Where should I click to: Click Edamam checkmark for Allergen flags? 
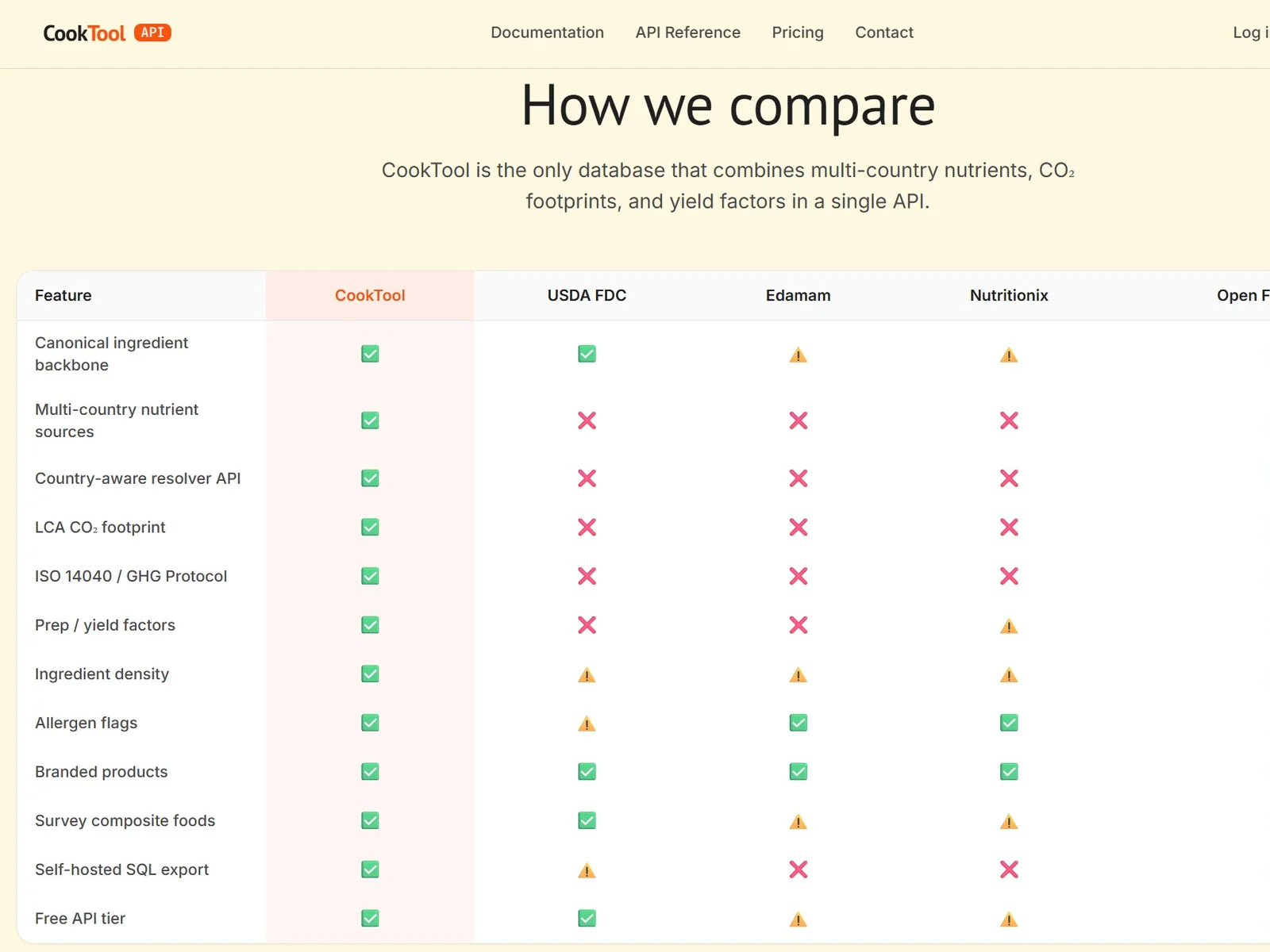798,723
